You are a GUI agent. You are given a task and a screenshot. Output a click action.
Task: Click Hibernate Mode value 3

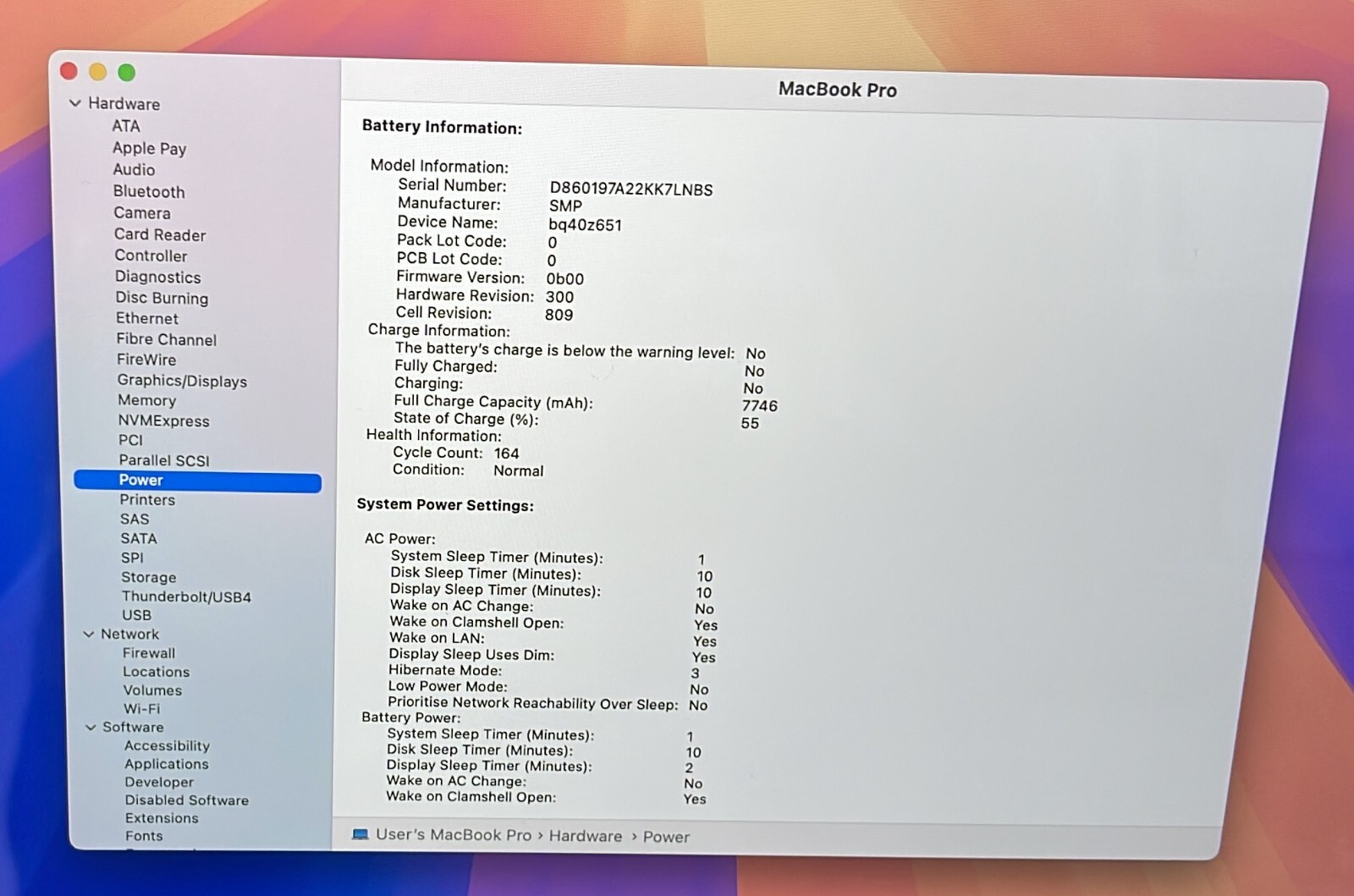point(696,673)
